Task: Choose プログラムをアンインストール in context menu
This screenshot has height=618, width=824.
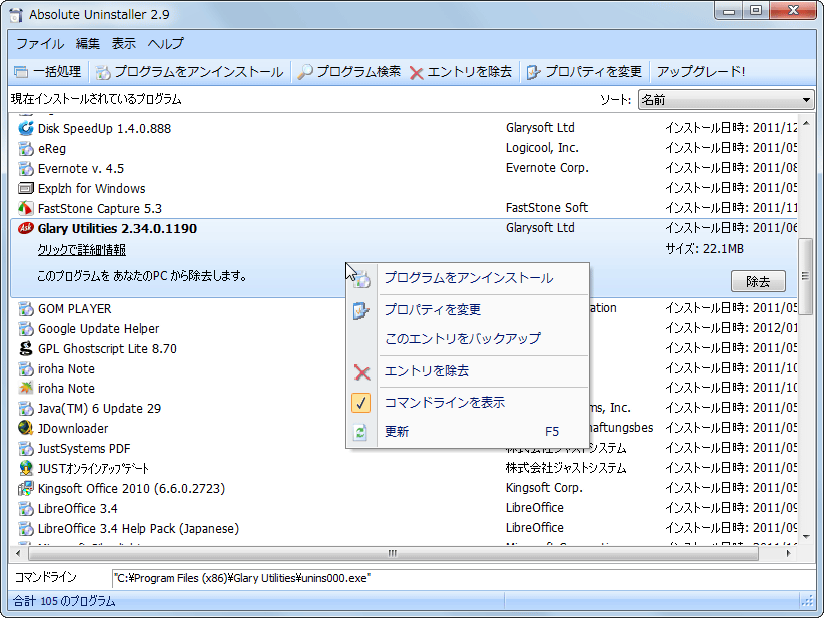Action: coord(469,278)
